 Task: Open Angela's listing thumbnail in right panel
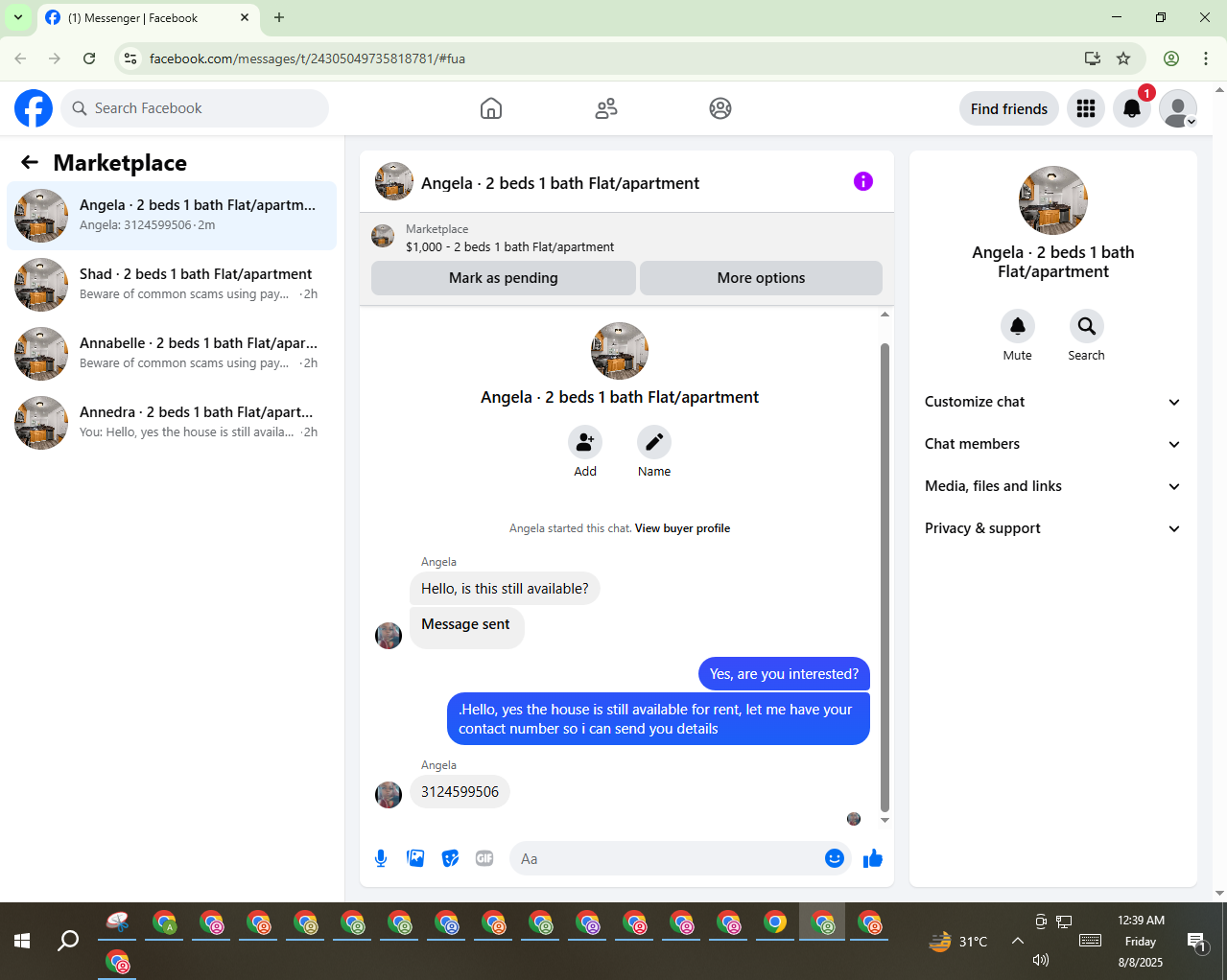pos(1053,200)
